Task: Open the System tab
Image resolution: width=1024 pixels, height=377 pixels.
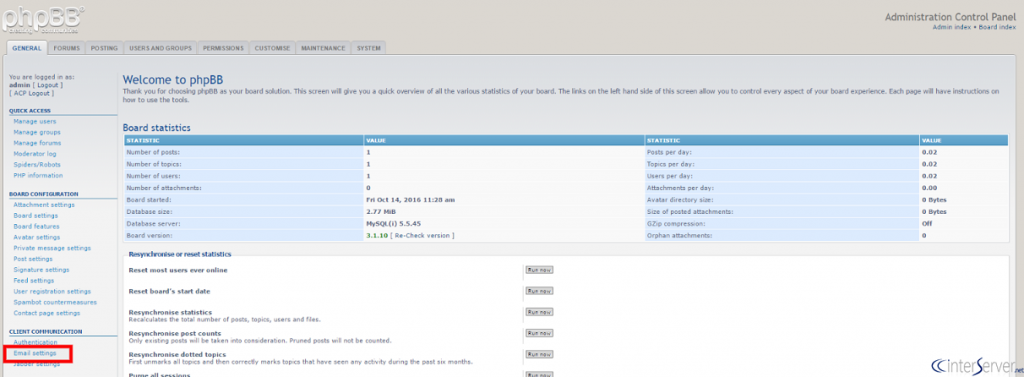Action: pyautogui.click(x=369, y=48)
